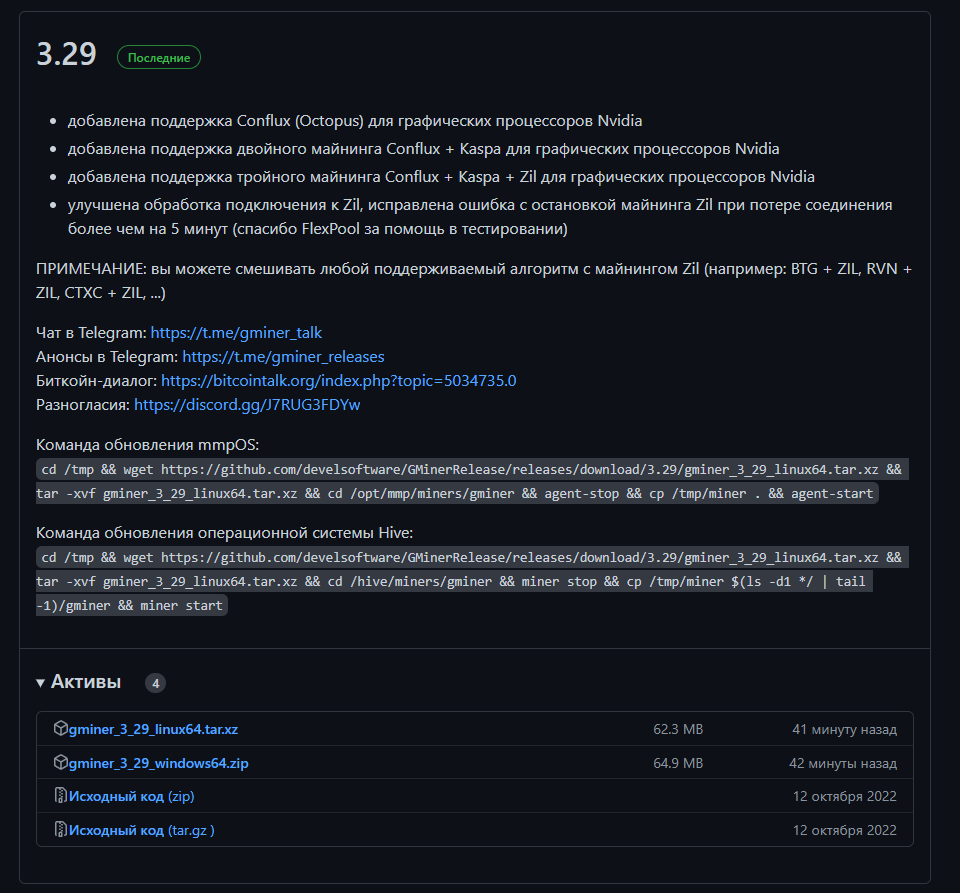Viewport: 960px width, 893px height.
Task: Click the Активы heading text
Action: click(86, 682)
